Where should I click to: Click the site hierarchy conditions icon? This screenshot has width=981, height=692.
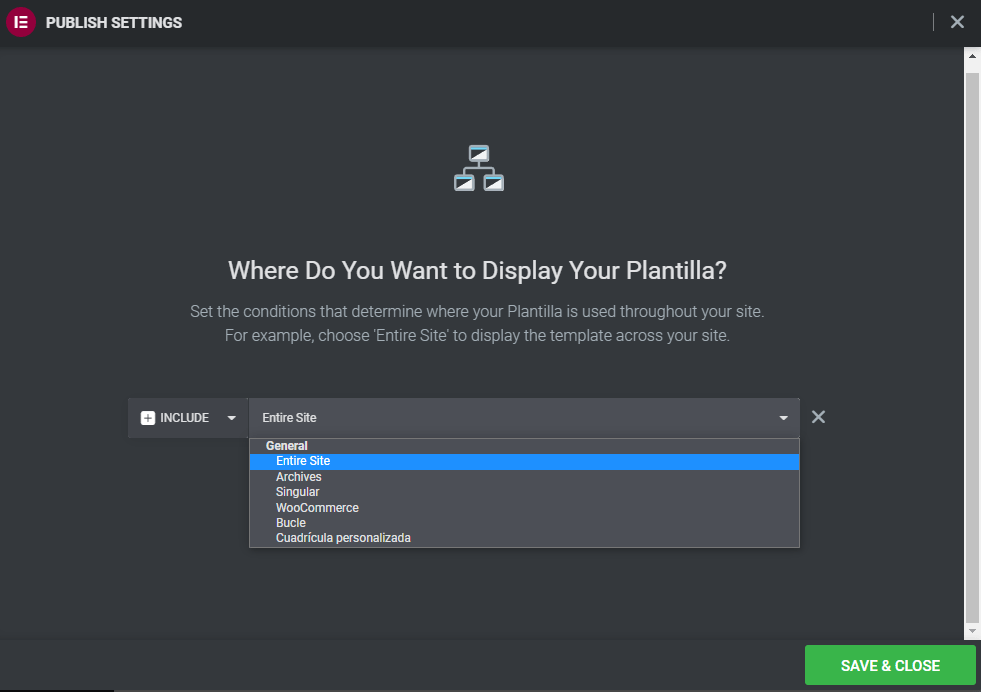[479, 168]
